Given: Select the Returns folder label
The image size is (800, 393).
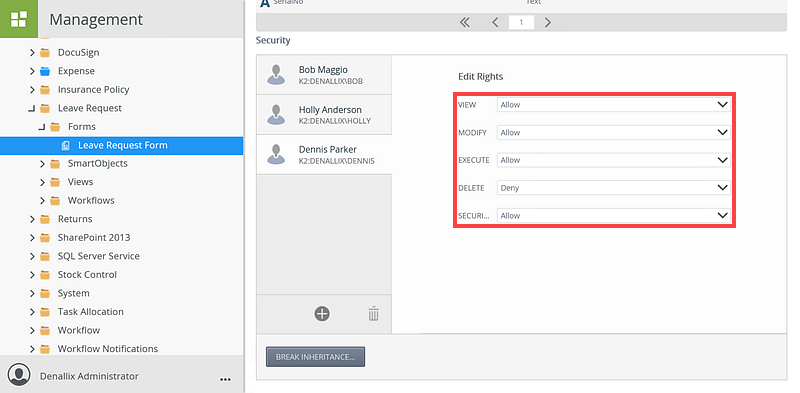Looking at the screenshot, I should [x=75, y=219].
